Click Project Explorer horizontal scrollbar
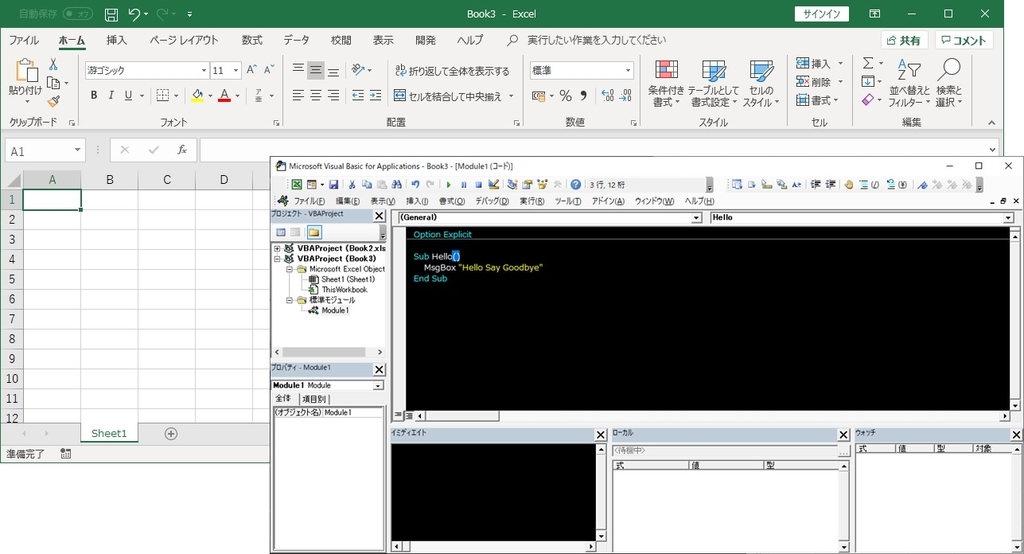 pos(328,352)
